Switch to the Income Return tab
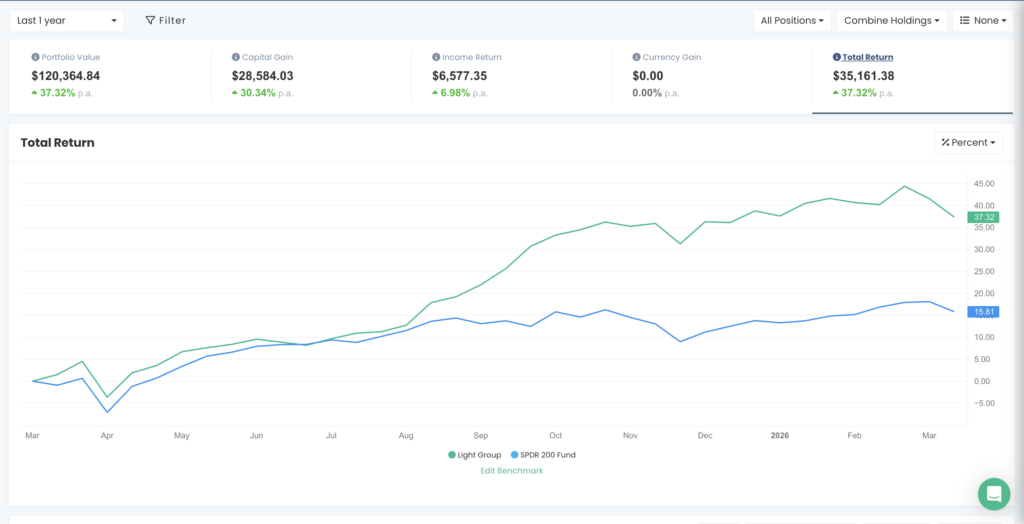 tap(468, 58)
